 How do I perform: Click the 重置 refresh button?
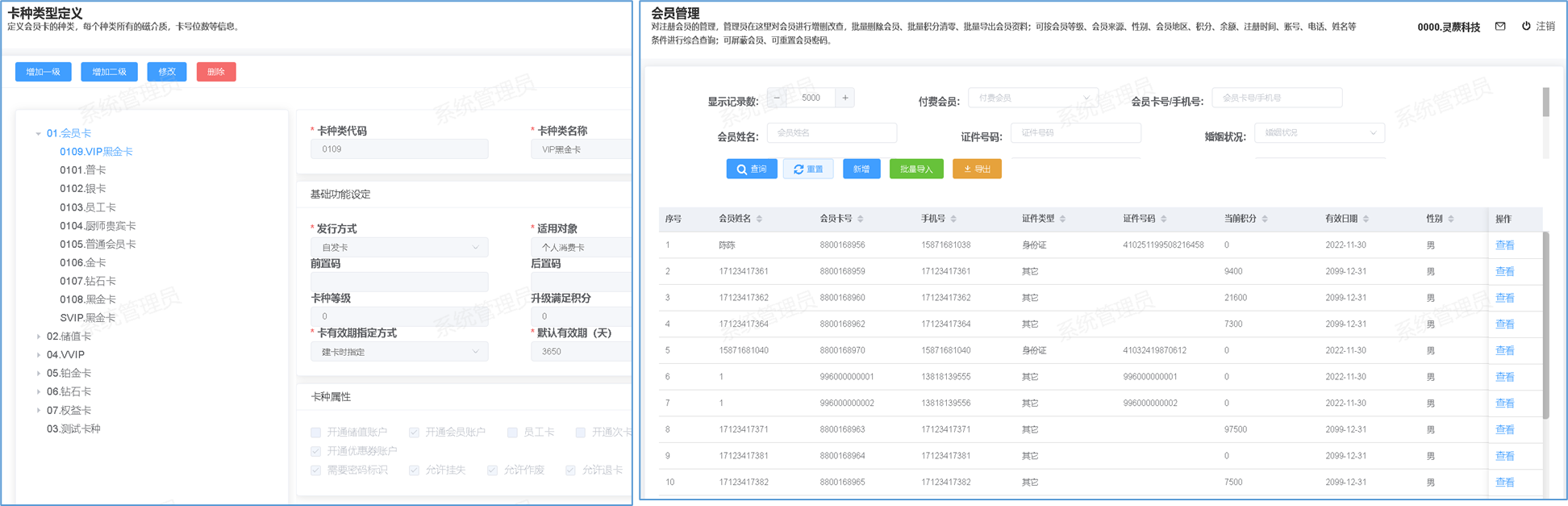pyautogui.click(x=807, y=169)
